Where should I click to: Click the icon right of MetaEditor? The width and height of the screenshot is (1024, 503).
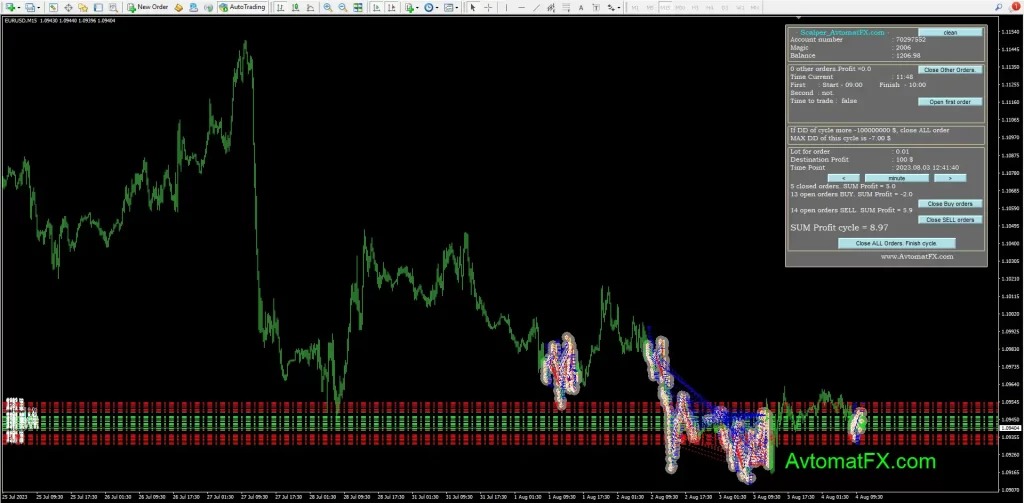194,7
